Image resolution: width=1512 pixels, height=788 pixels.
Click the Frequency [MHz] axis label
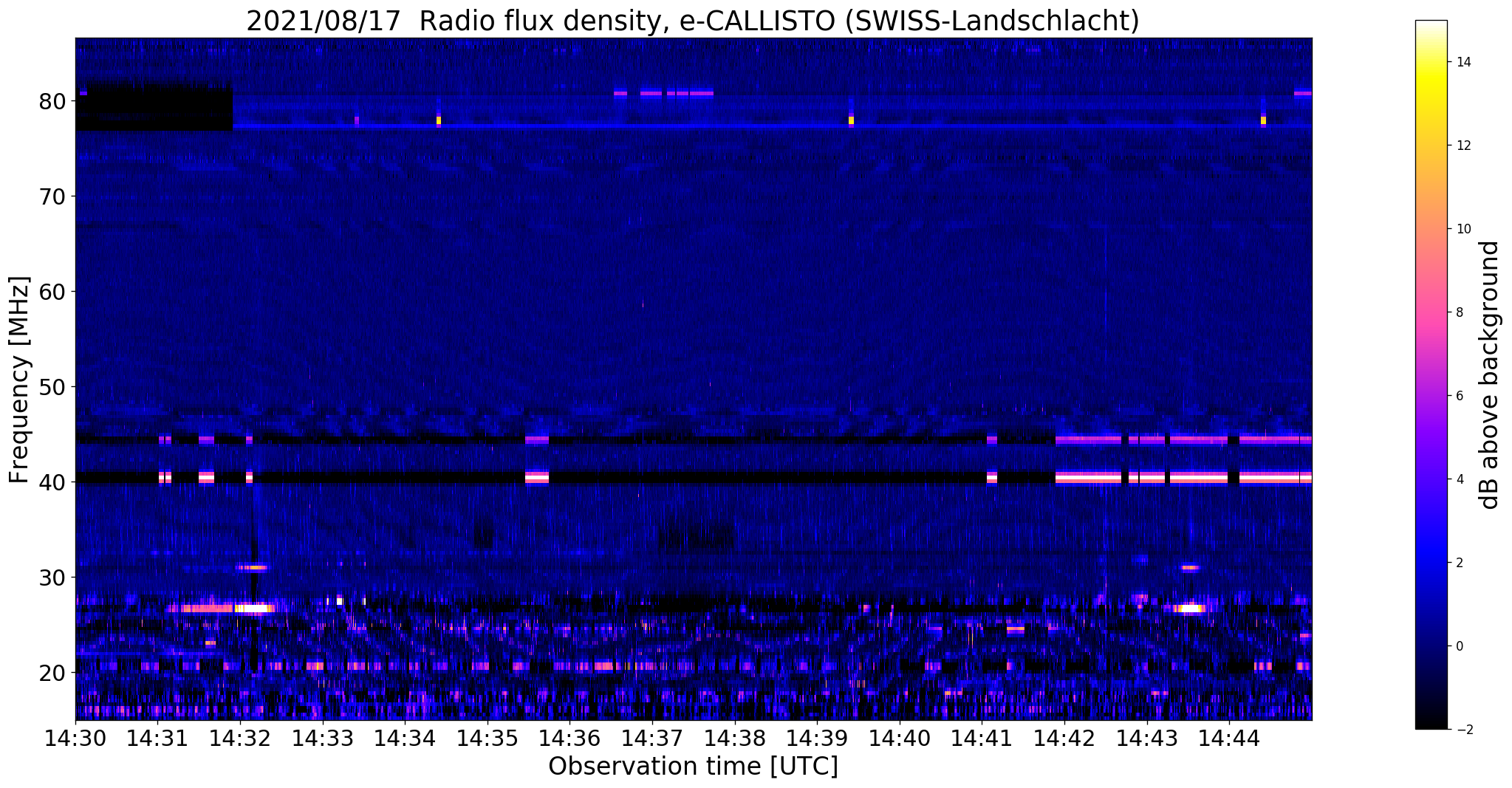pyautogui.click(x=20, y=380)
